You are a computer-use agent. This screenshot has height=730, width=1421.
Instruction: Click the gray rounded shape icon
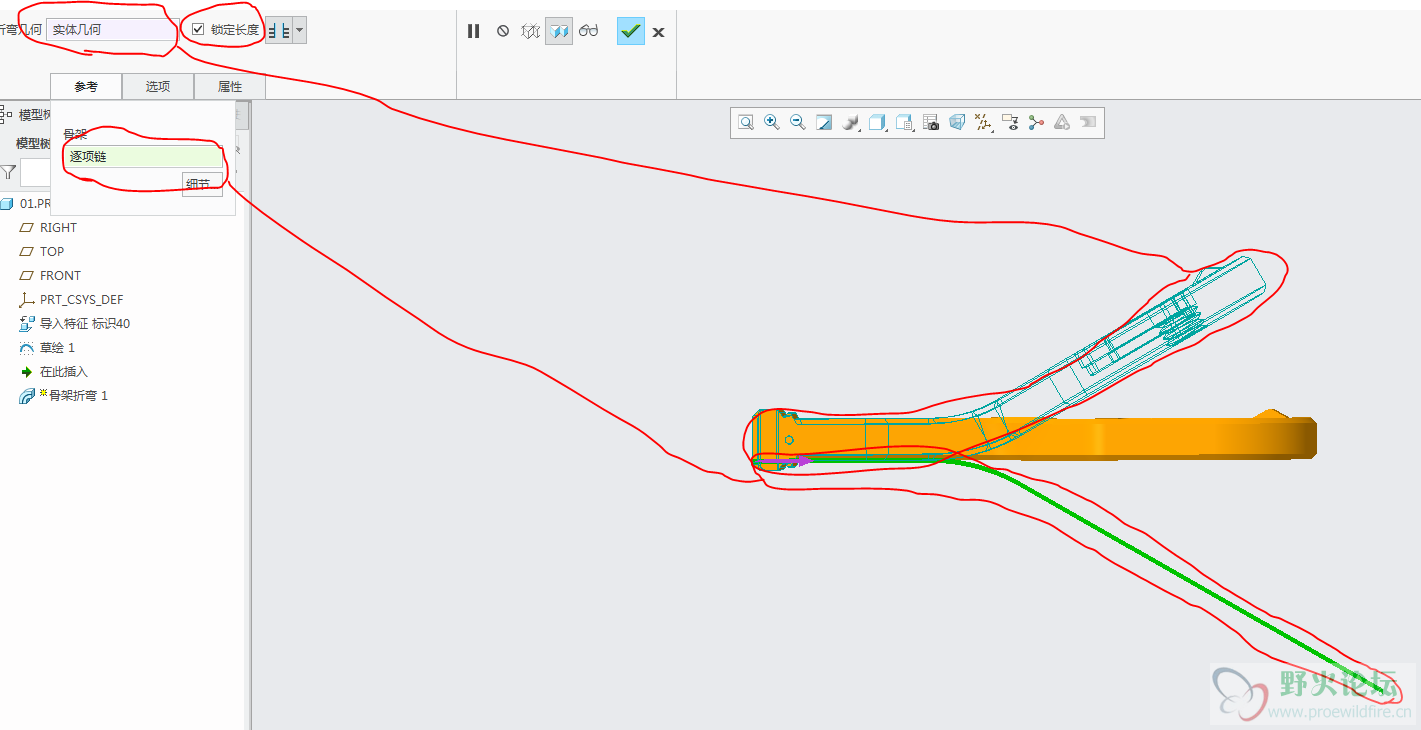point(1088,123)
